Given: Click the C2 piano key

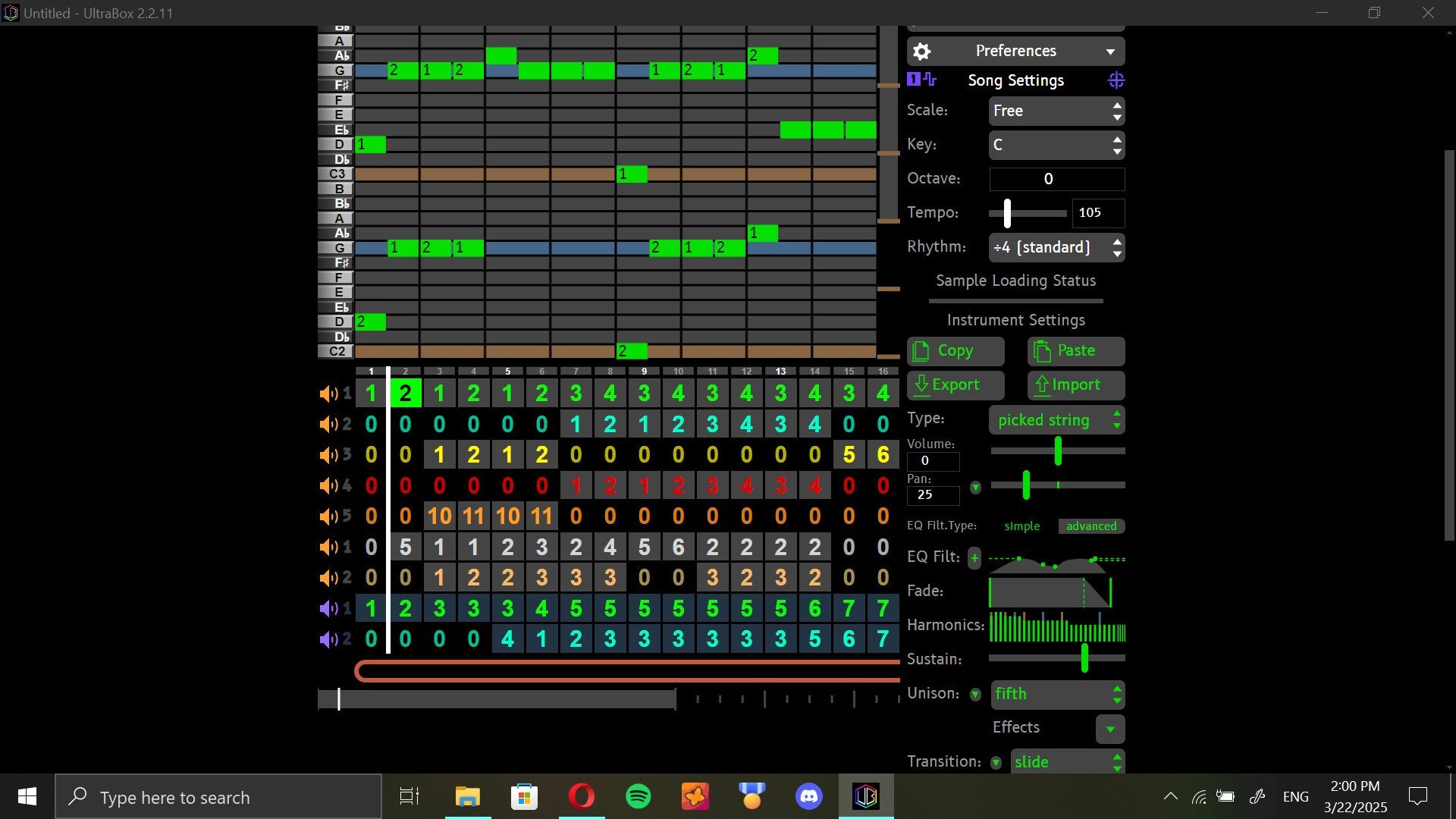Looking at the screenshot, I should [x=336, y=352].
